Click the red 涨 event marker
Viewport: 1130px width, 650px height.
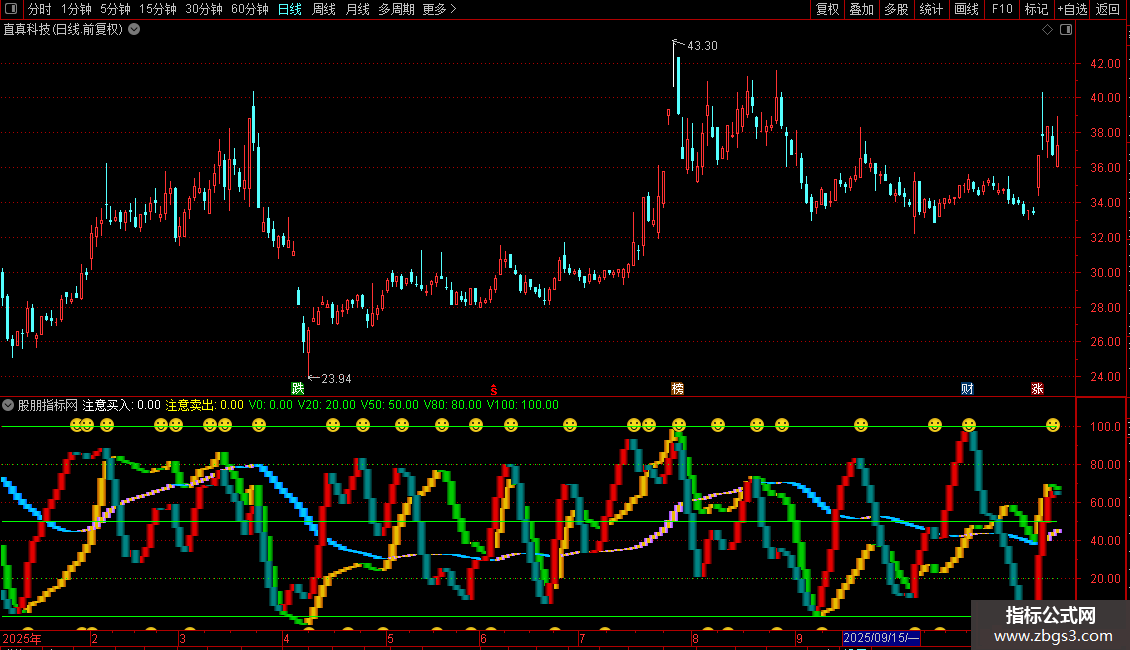pyautogui.click(x=1037, y=388)
